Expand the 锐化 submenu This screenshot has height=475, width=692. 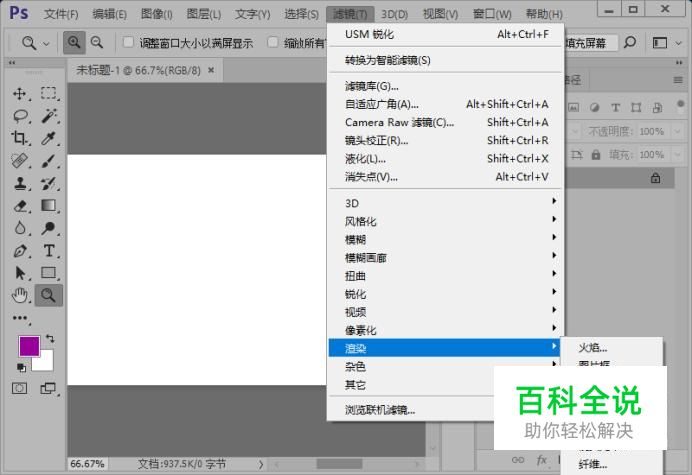coord(446,294)
